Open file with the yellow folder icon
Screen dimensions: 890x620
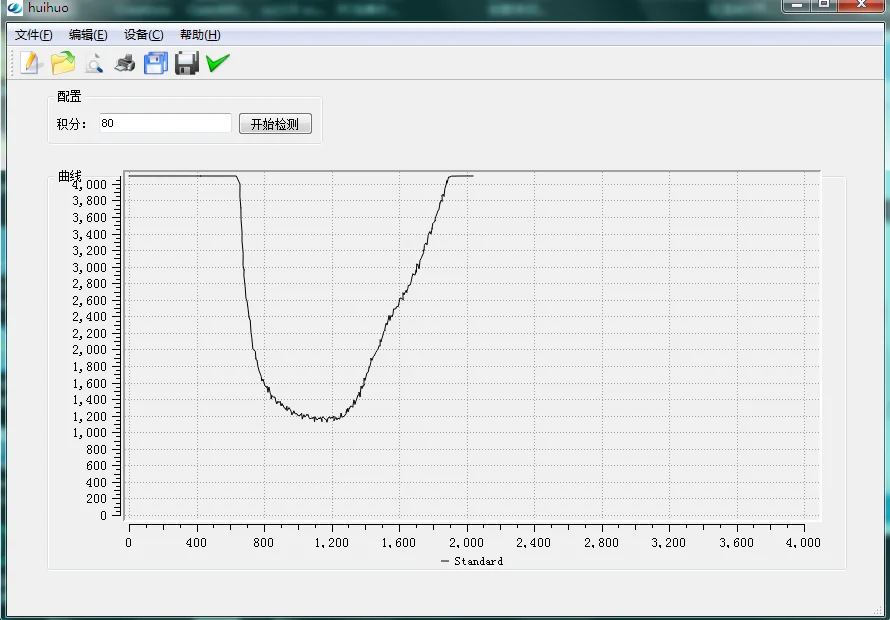63,62
